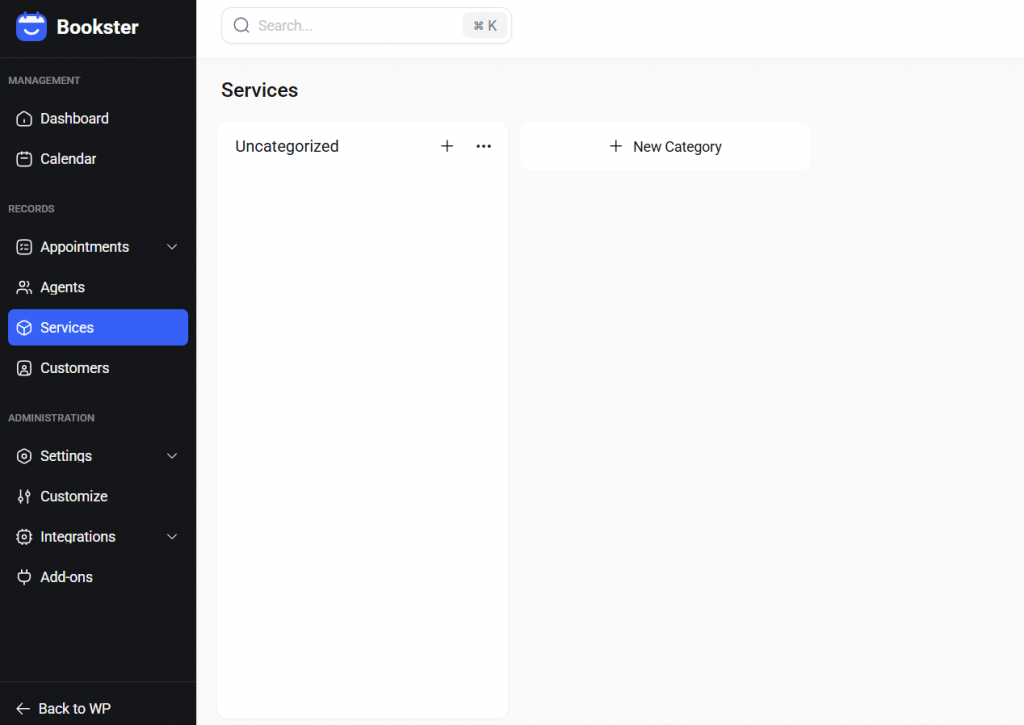The width and height of the screenshot is (1024, 725).
Task: Click the Customize sliders icon
Action: click(x=24, y=497)
